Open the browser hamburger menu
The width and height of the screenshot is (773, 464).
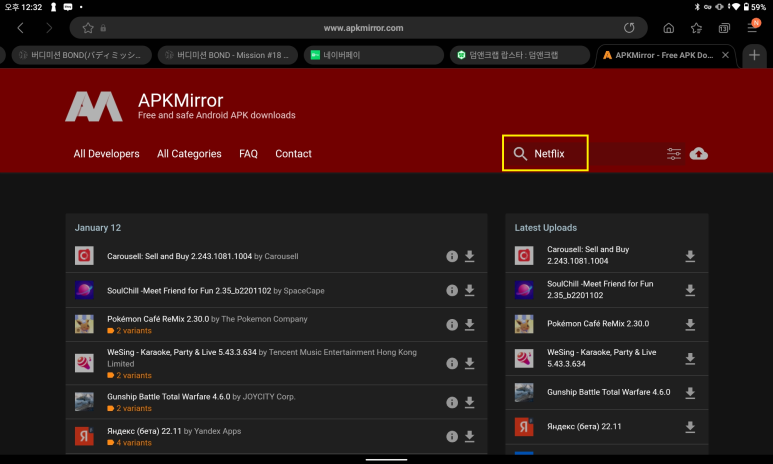click(753, 27)
